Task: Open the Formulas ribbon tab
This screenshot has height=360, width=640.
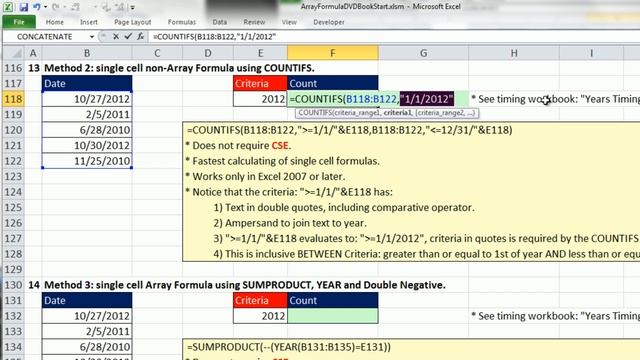Action: pyautogui.click(x=182, y=22)
